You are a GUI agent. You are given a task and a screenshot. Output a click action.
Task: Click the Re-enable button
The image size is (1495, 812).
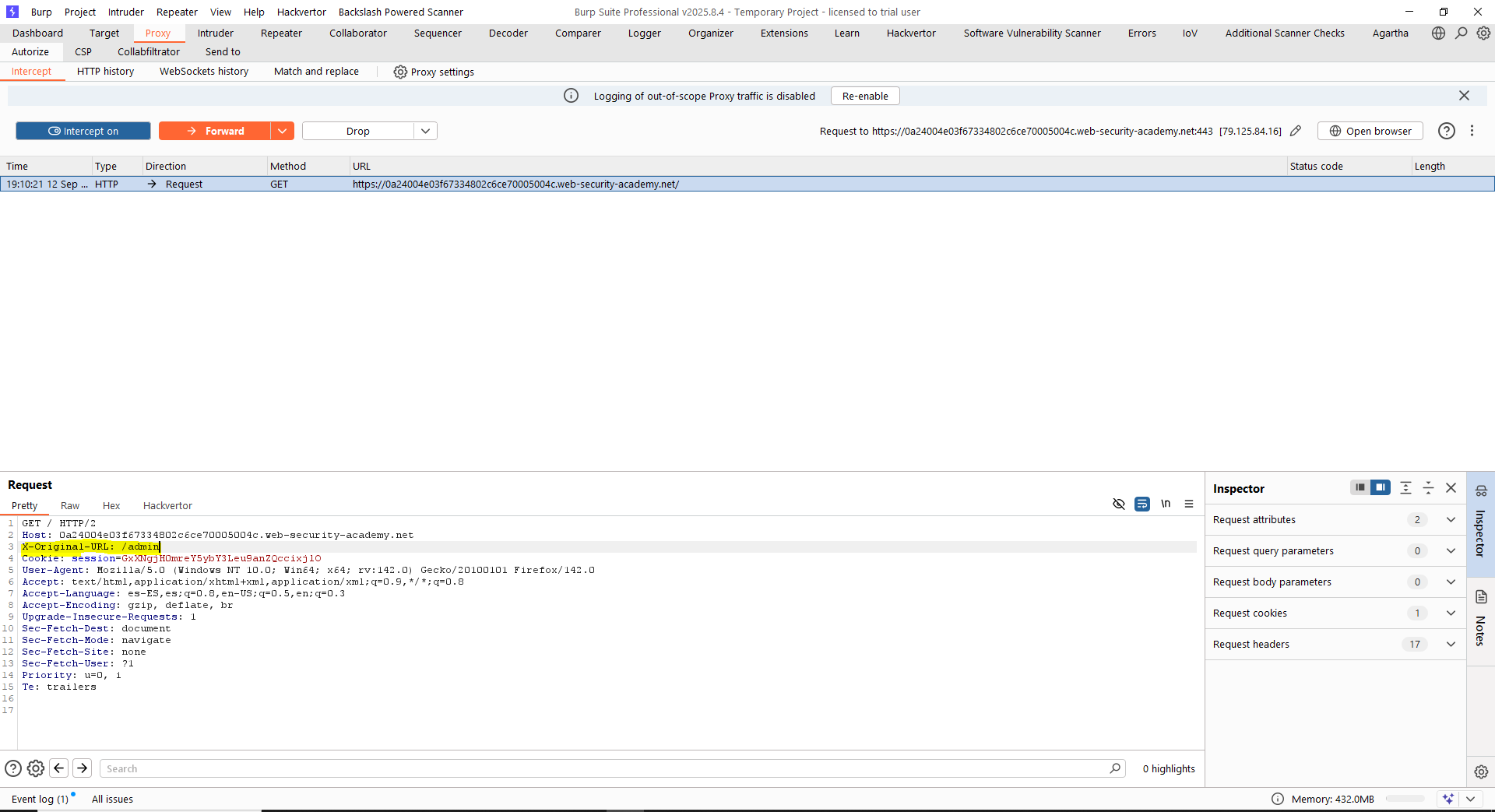tap(864, 96)
